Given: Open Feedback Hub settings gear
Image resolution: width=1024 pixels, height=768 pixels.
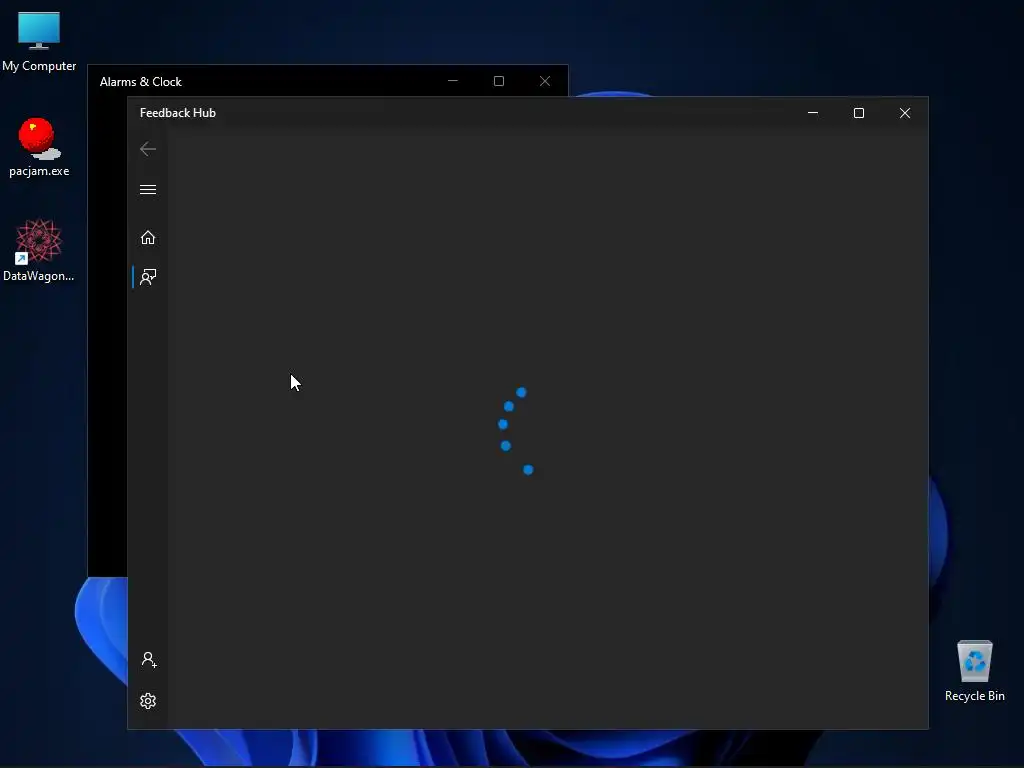Looking at the screenshot, I should coord(148,701).
